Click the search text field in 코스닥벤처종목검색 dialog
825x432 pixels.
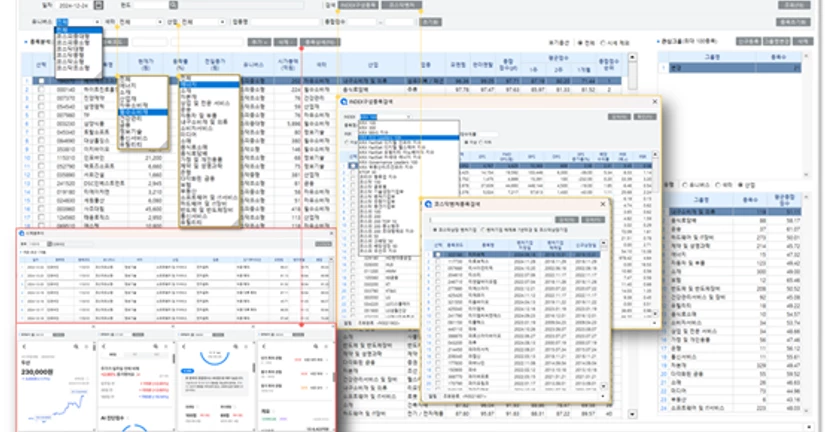point(491,220)
